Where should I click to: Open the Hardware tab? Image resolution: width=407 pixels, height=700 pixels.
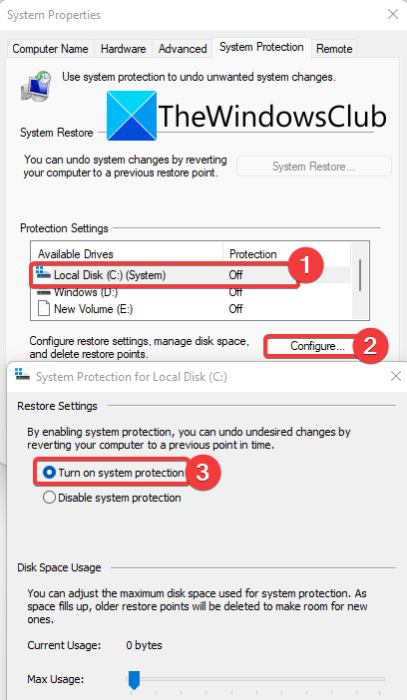coord(123,49)
